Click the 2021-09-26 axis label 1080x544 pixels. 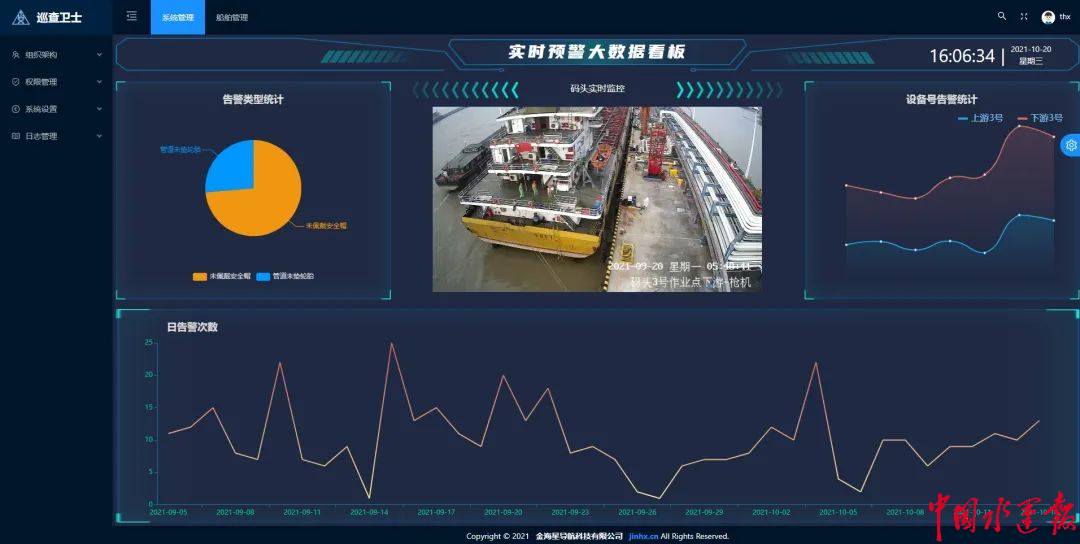(637, 512)
